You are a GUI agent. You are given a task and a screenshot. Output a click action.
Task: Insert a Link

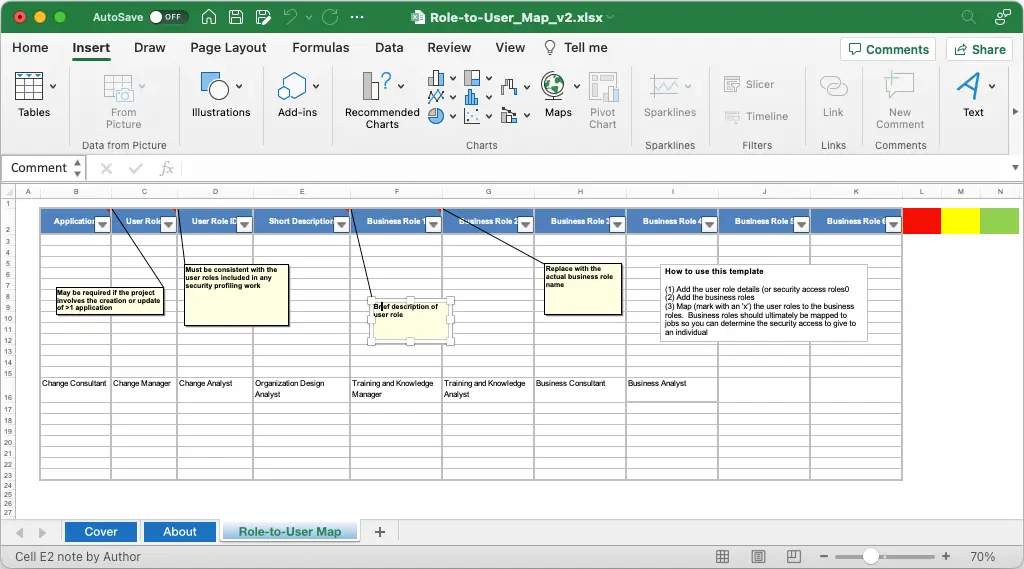(x=833, y=95)
